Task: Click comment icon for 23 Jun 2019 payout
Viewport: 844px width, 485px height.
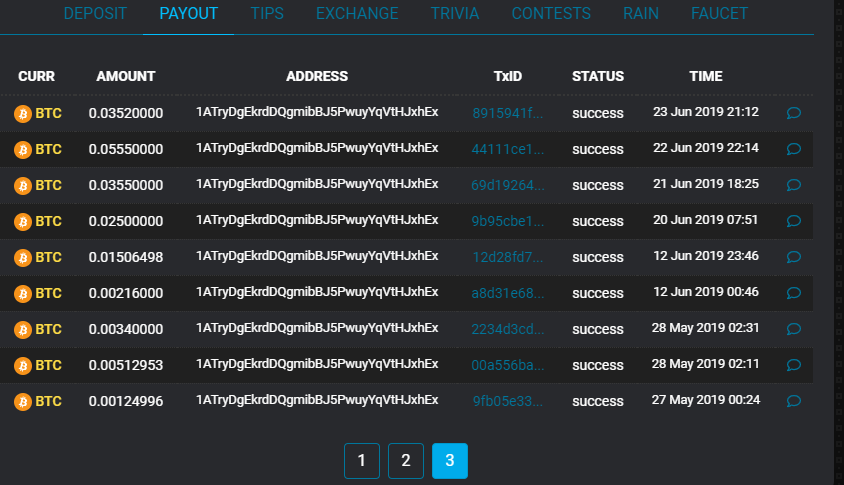Action: (x=794, y=113)
